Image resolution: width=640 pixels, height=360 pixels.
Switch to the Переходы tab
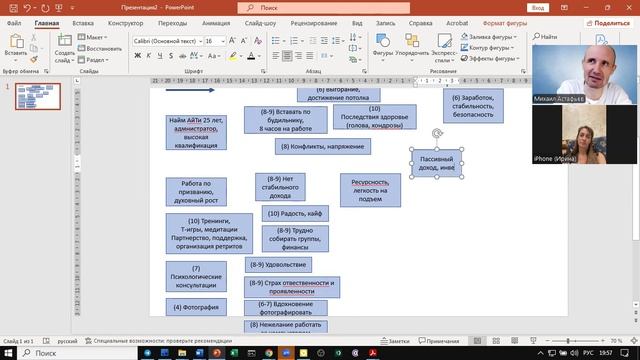[172, 23]
